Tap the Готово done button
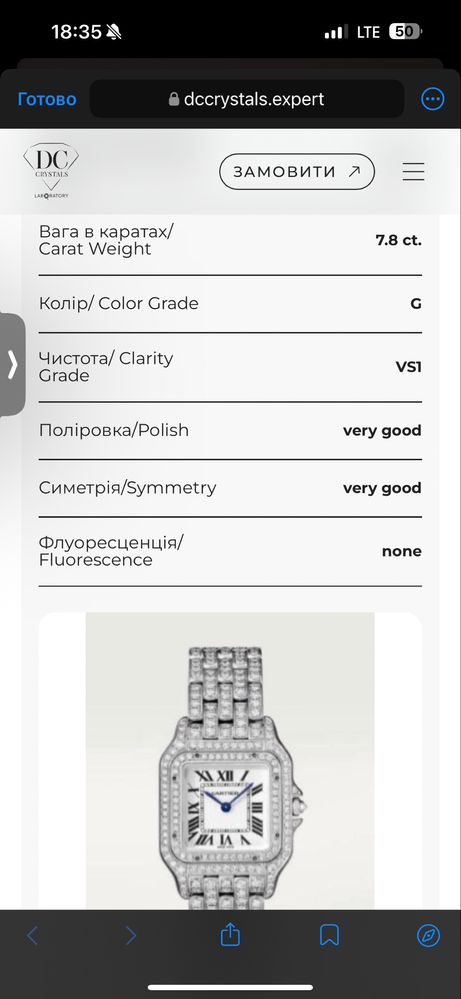This screenshot has width=461, height=999. click(x=47, y=99)
